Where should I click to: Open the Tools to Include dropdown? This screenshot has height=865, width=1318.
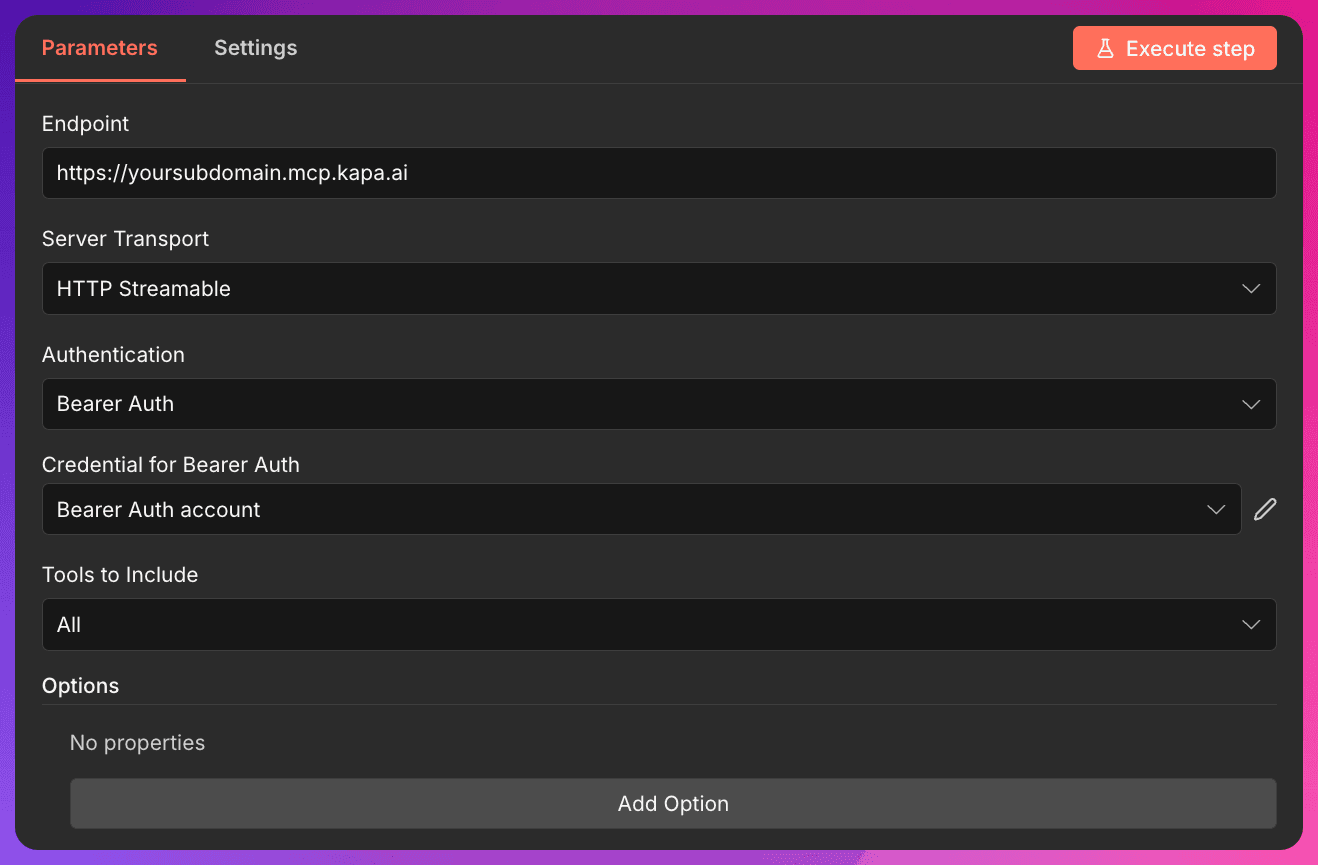[660, 623]
